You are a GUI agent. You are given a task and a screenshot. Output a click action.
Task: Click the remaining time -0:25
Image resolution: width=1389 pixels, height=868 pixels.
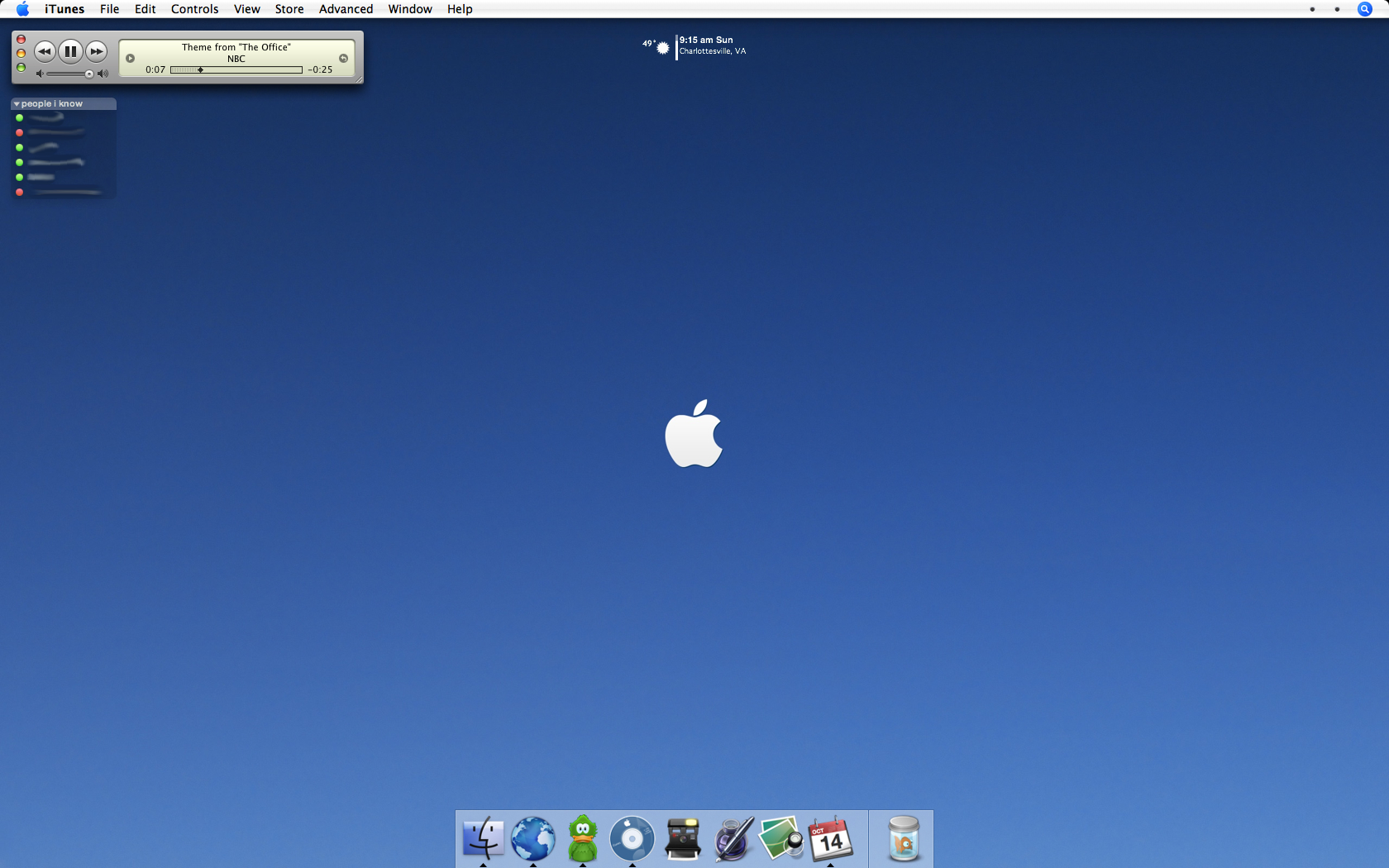[320, 69]
